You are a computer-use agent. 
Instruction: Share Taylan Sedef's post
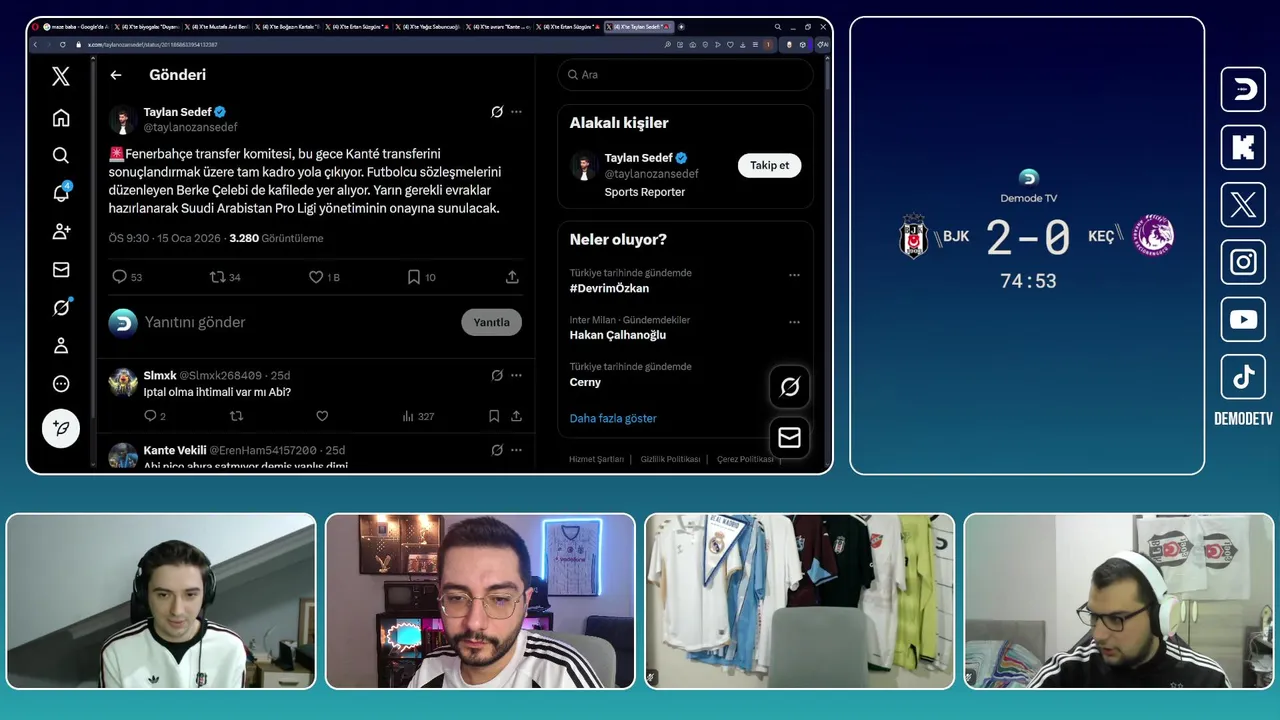[512, 277]
